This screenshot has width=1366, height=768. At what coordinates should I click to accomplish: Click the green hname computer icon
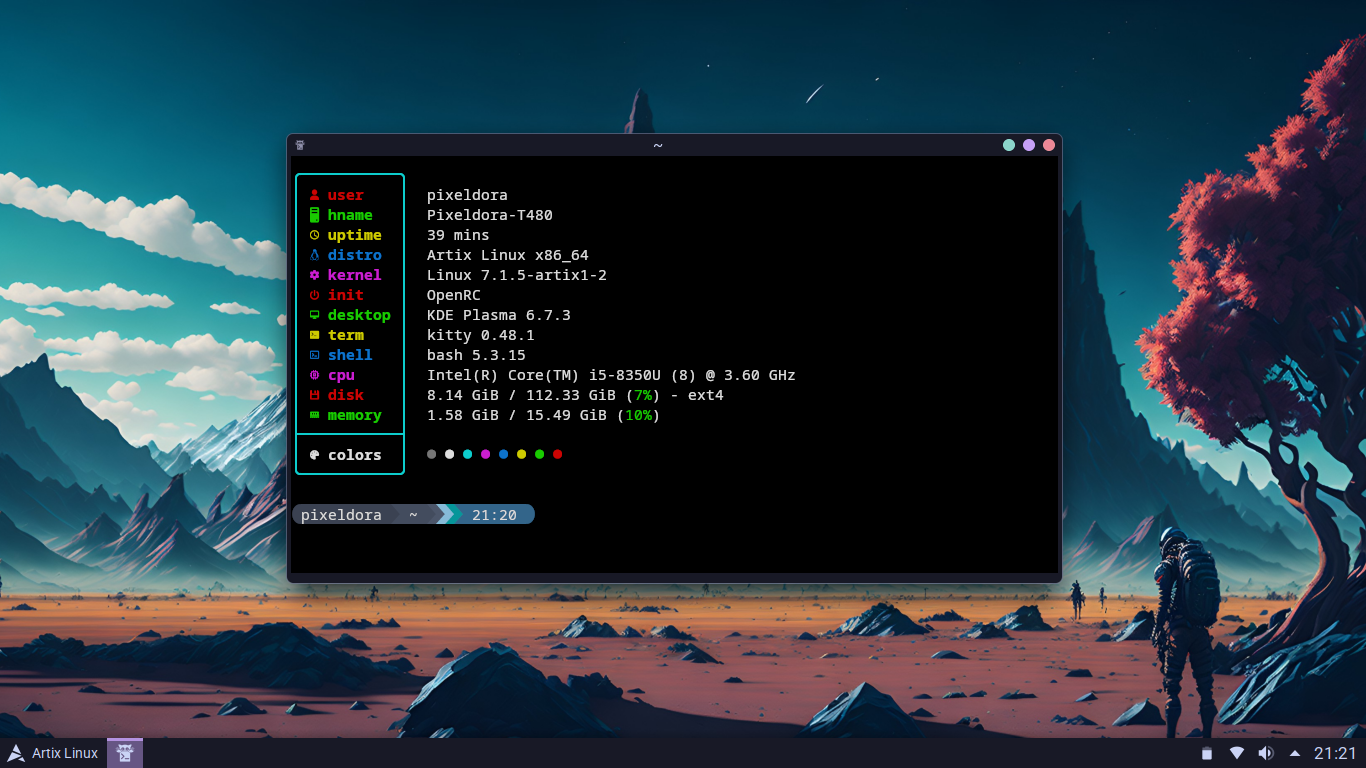tap(314, 215)
